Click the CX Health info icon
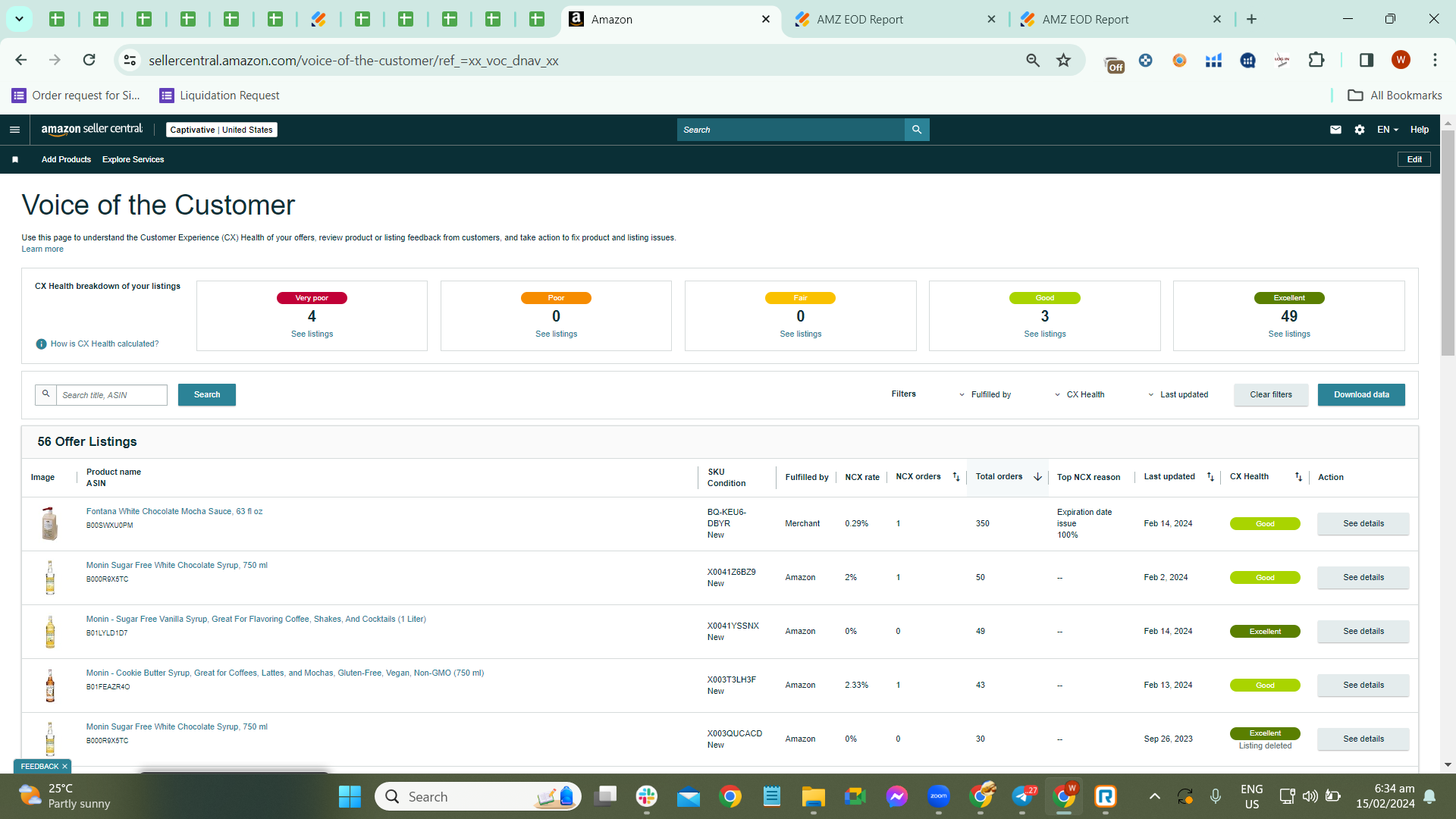The image size is (1456, 819). pyautogui.click(x=42, y=344)
